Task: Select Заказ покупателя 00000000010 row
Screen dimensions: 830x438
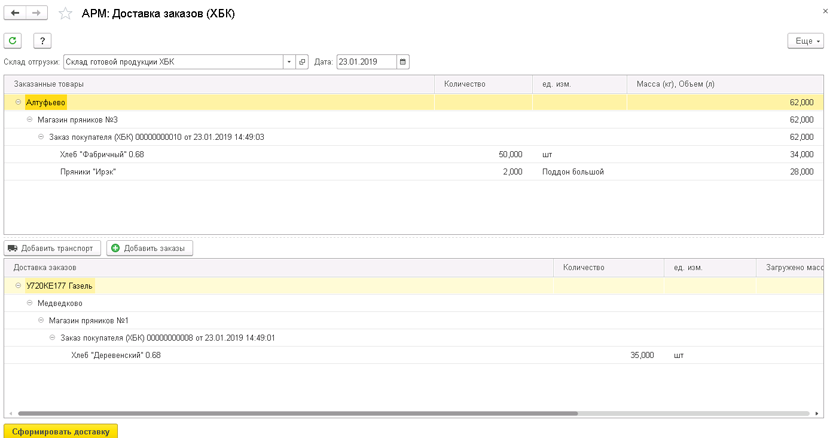Action: [413, 137]
